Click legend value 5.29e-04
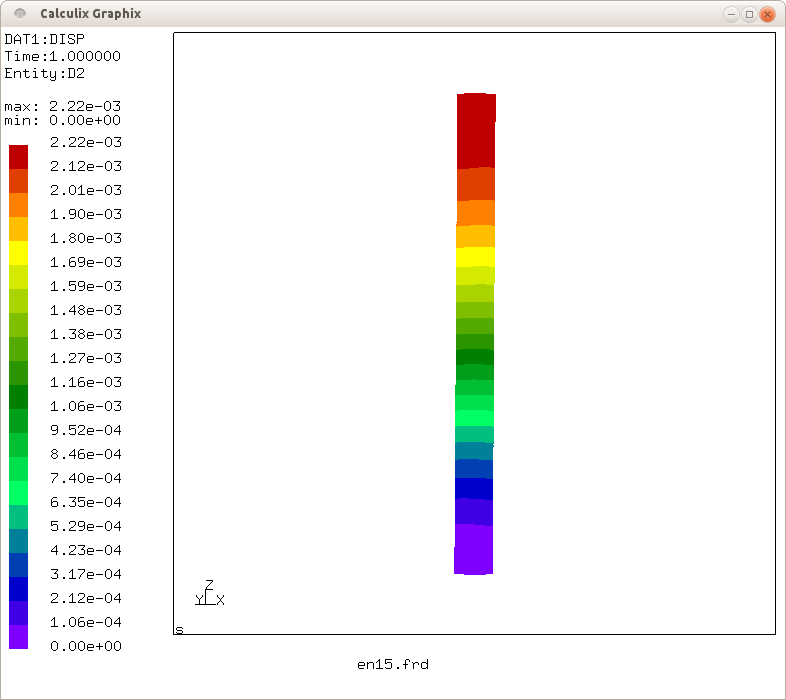 [x=86, y=527]
